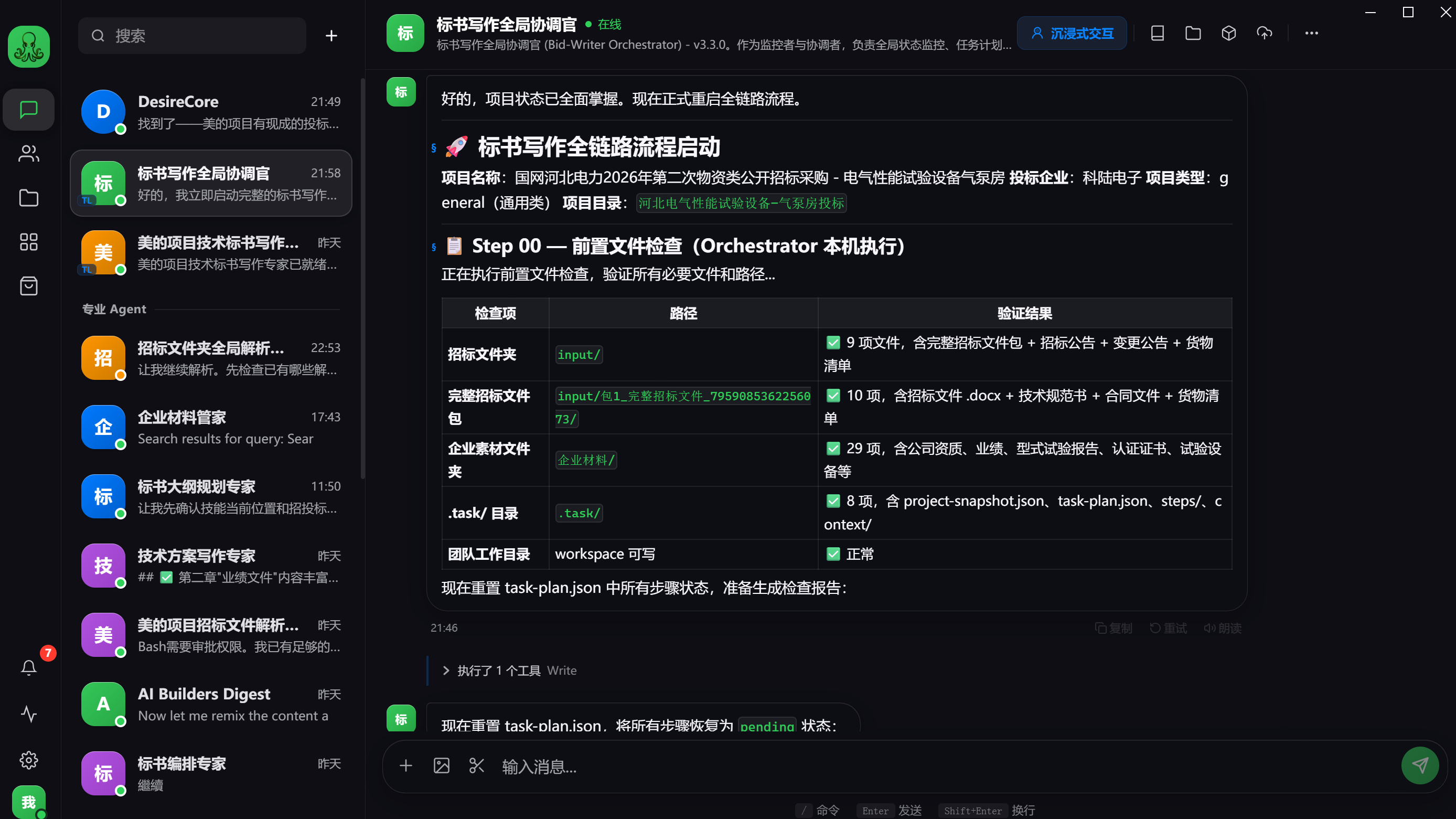Open the apps grid panel
1456x819 pixels.
point(28,242)
